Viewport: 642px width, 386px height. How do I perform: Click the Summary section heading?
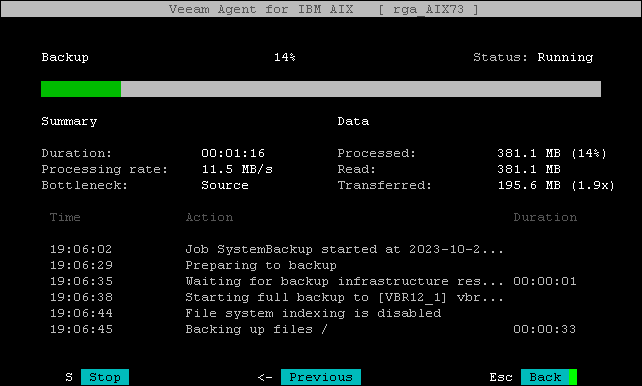click(x=69, y=122)
